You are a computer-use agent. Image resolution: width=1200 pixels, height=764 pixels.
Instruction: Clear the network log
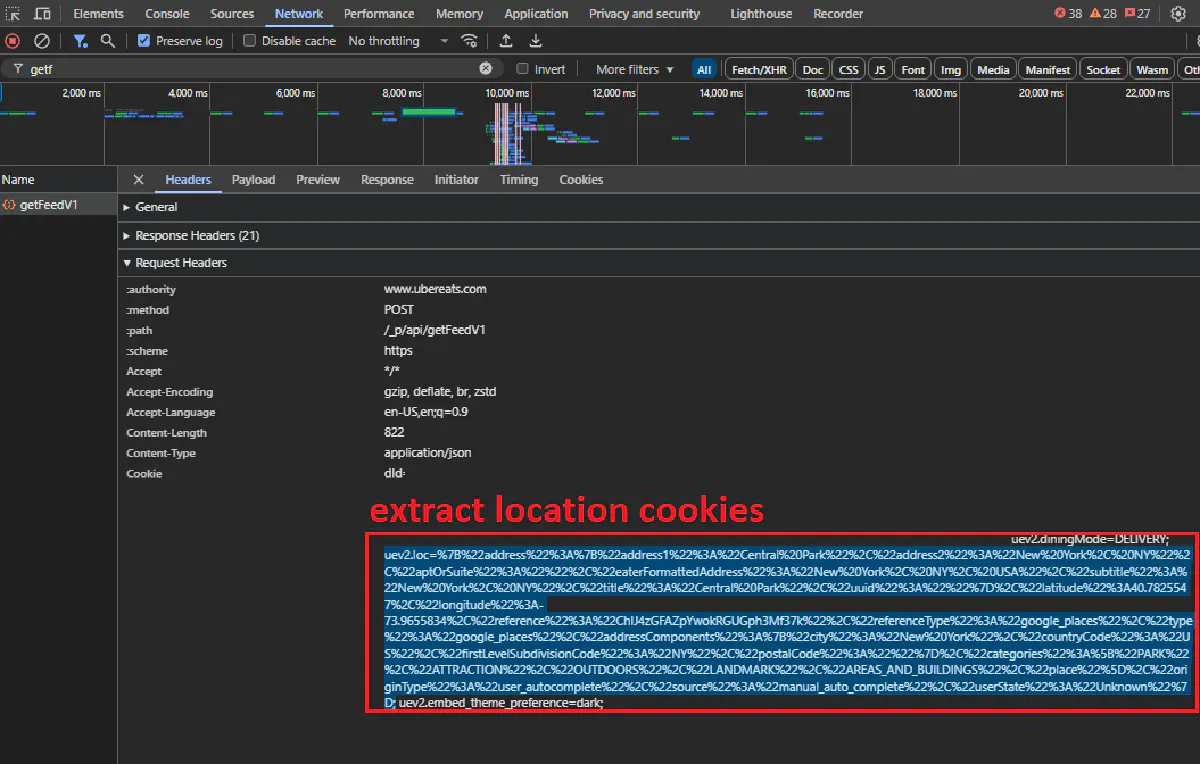coord(42,41)
